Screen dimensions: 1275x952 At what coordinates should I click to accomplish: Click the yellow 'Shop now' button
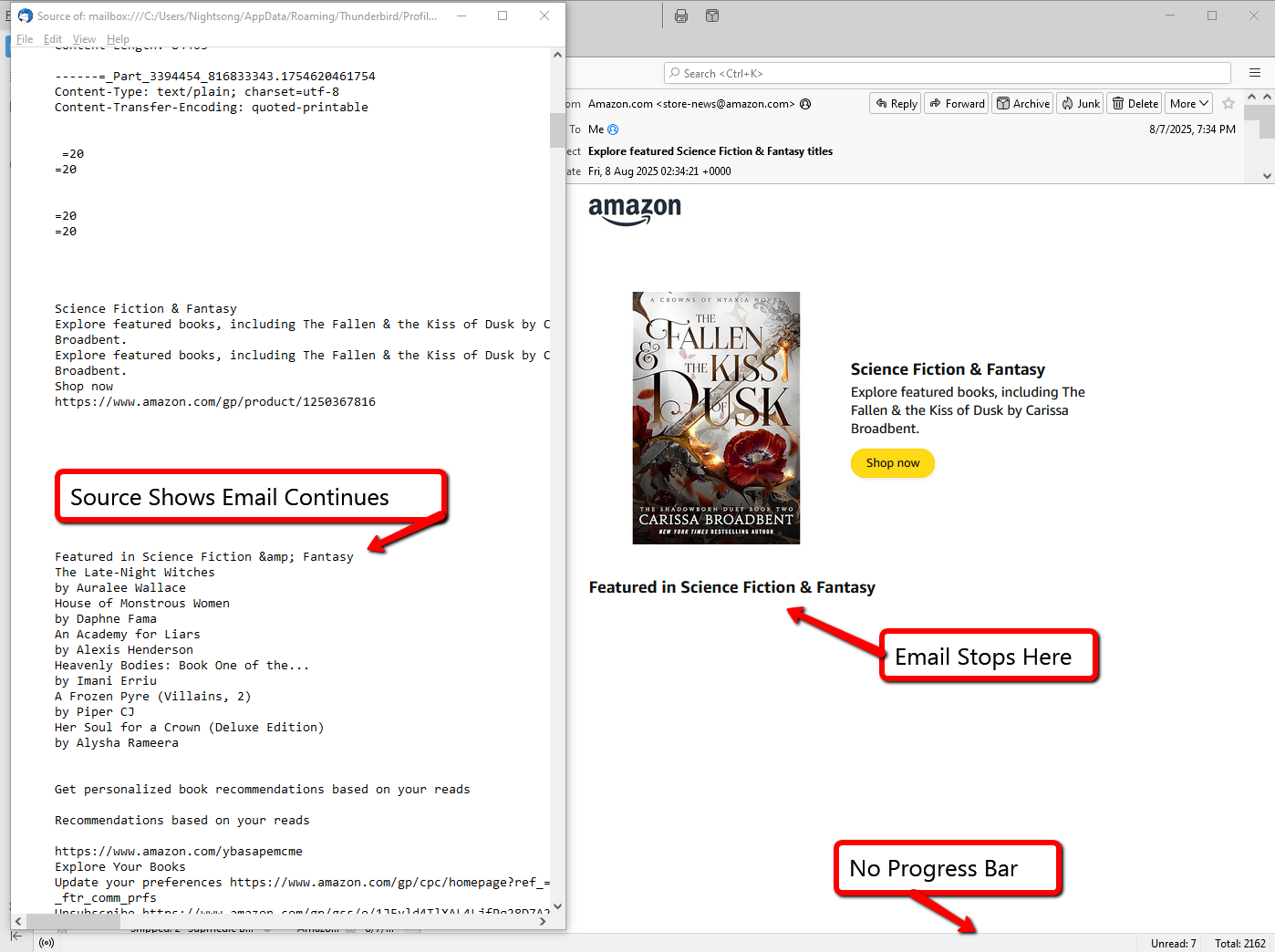click(x=892, y=463)
